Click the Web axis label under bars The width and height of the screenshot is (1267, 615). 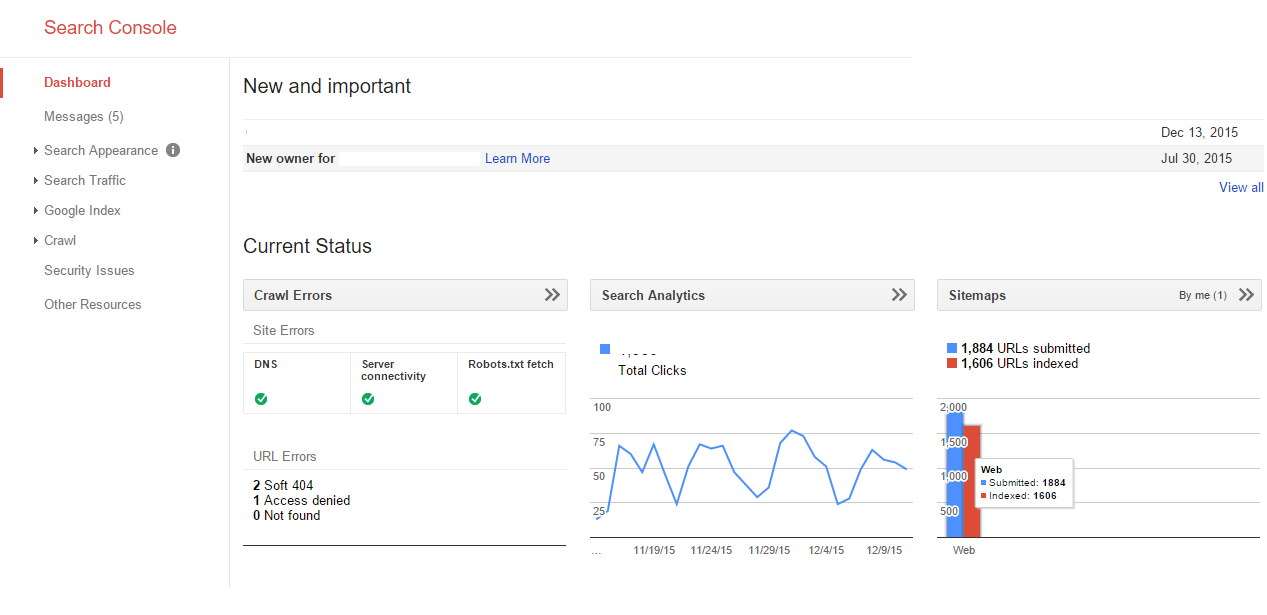964,550
